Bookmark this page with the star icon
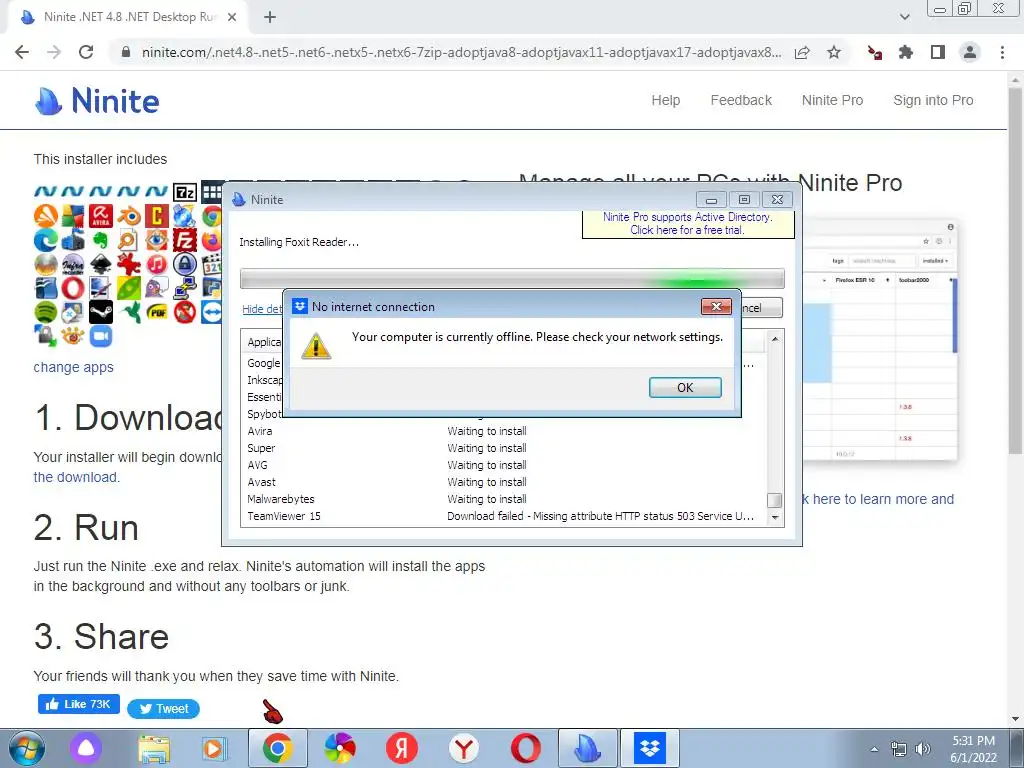1024x768 pixels. point(833,52)
